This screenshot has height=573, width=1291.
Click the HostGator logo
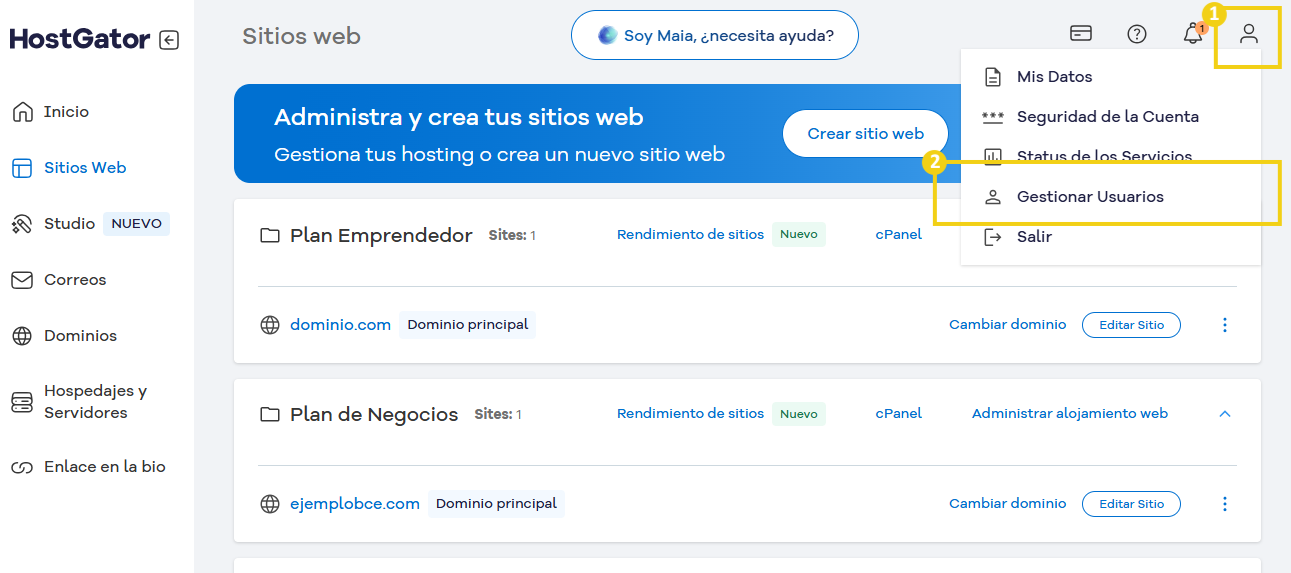pos(80,40)
